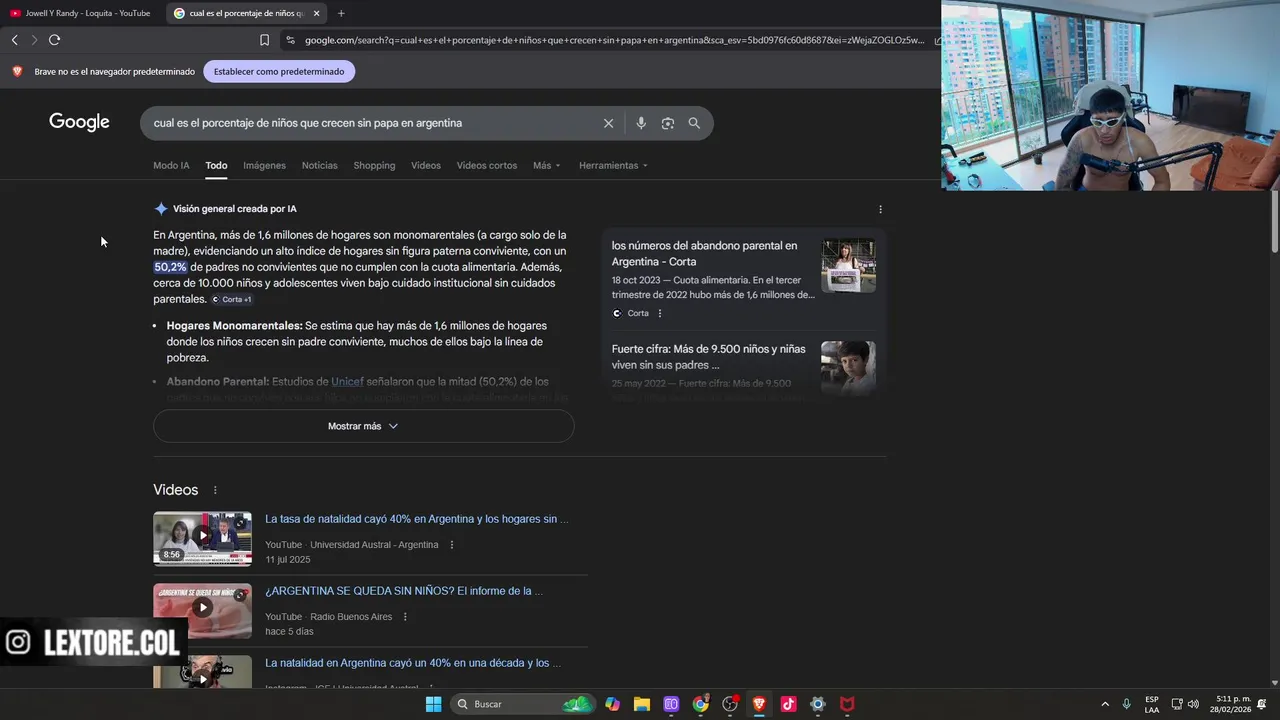The image size is (1280, 720).
Task: Bookmark this page using the bookmark icon
Action: [264, 40]
